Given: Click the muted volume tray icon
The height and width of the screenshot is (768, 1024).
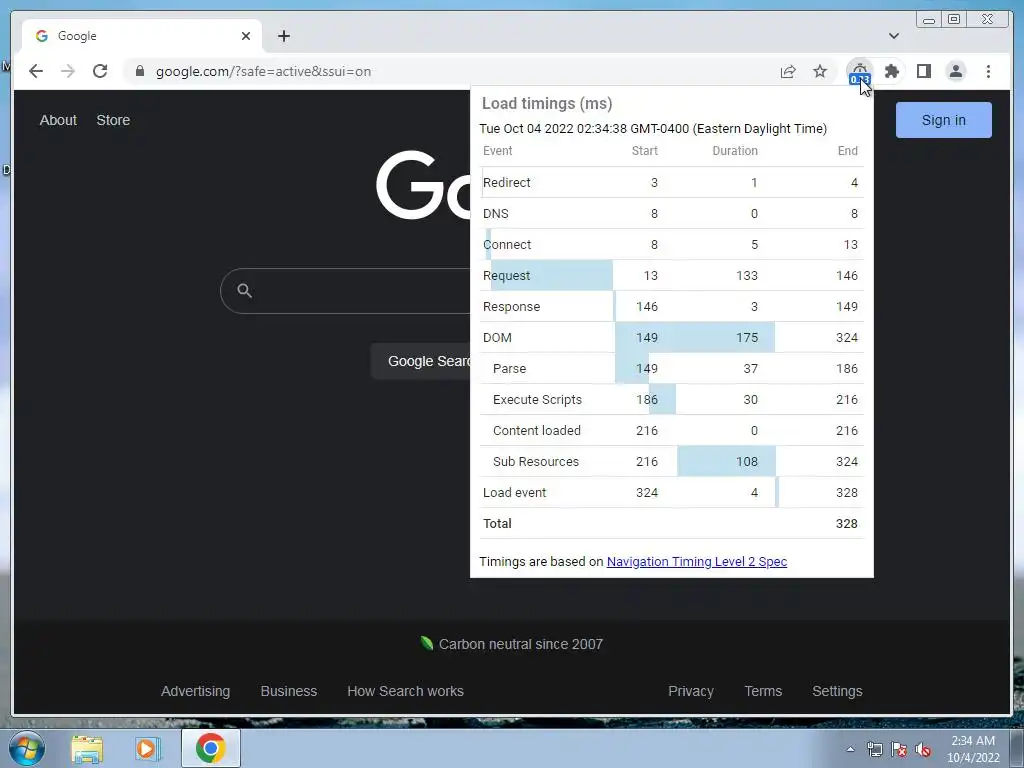Looking at the screenshot, I should tap(923, 749).
